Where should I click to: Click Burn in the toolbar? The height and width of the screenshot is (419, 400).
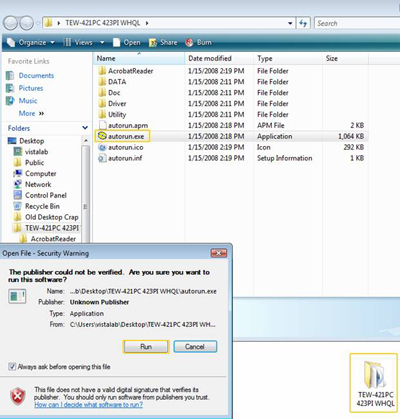pos(198,42)
